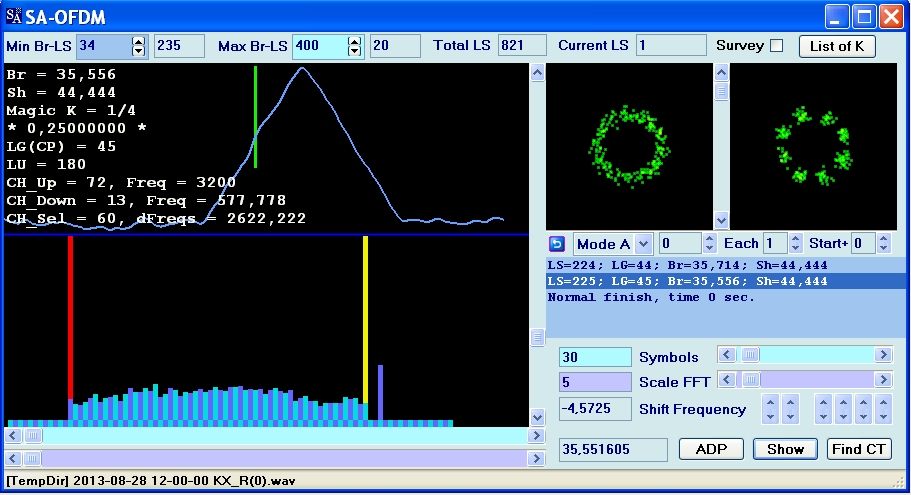Click the Symbols value field showing 30
The height and width of the screenshot is (495, 911).
click(x=595, y=357)
